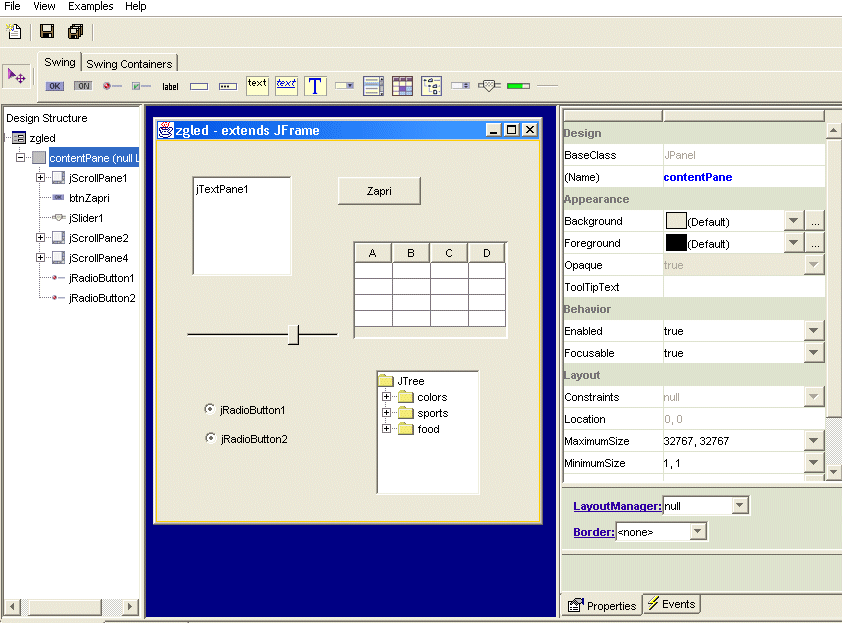Image resolution: width=842 pixels, height=623 pixels.
Task: Pick the JTable palette component
Action: point(402,86)
